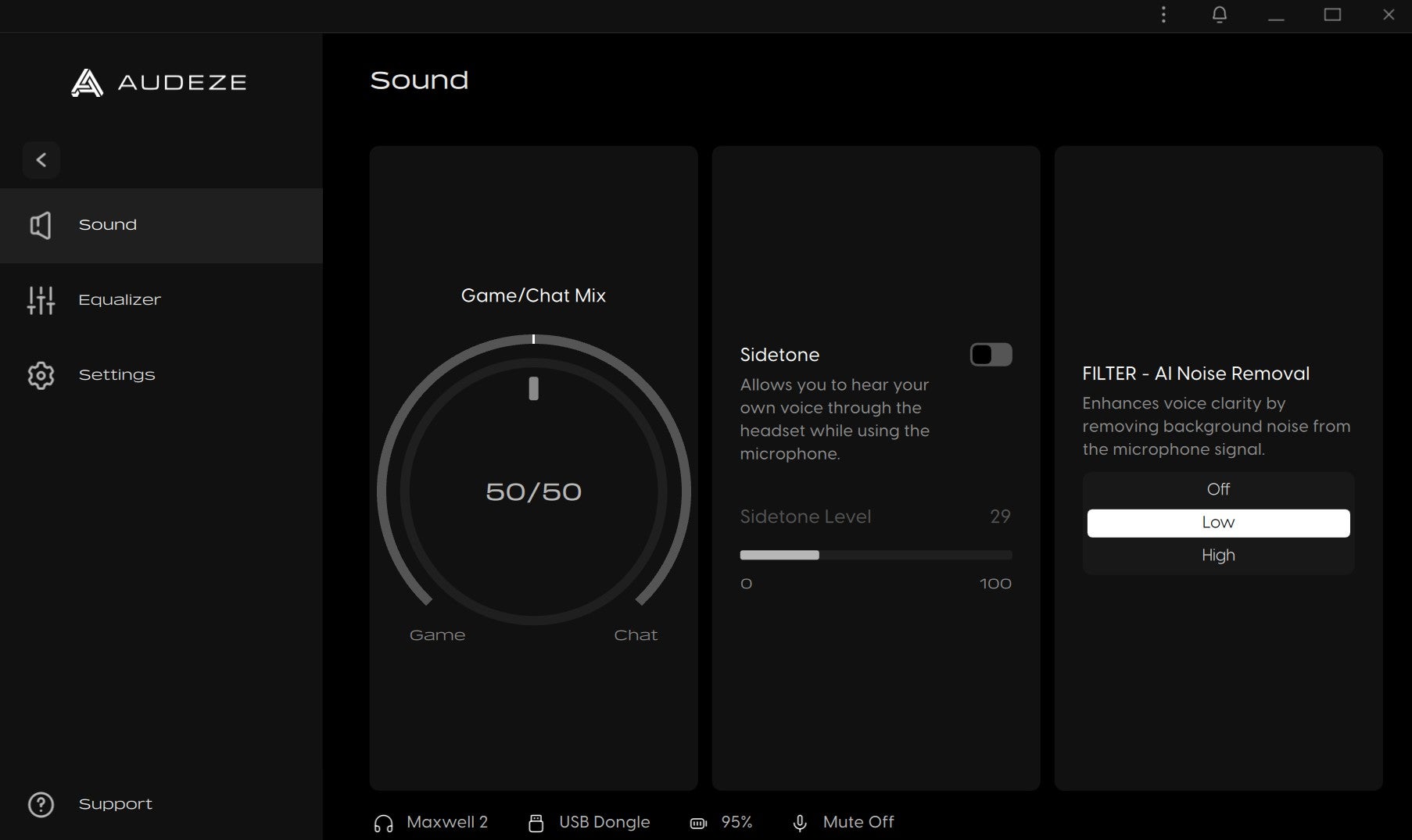The height and width of the screenshot is (840, 1412).
Task: Click the Maxwell 2 headphone icon
Action: pos(383,824)
